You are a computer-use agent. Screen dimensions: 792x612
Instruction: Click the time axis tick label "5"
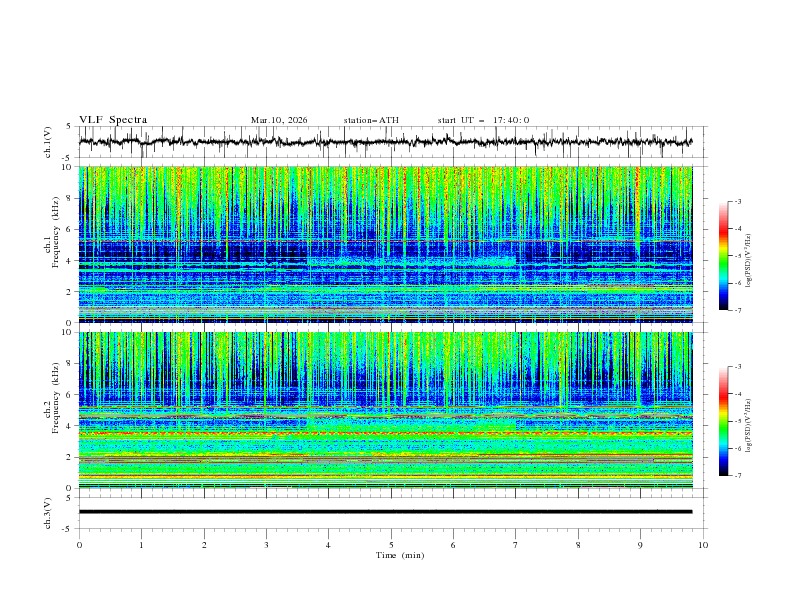pyautogui.click(x=391, y=545)
